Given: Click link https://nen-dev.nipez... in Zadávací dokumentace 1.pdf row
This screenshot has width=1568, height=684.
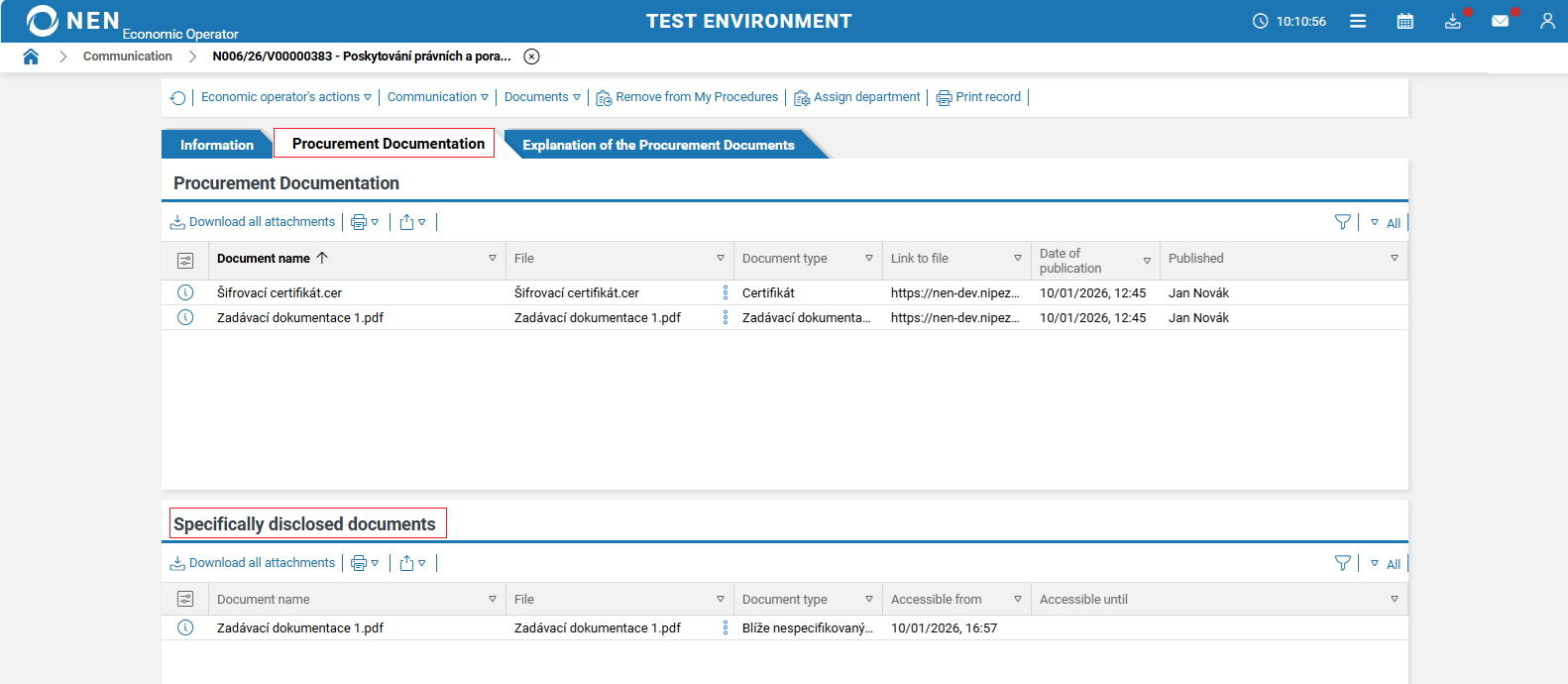Looking at the screenshot, I should [954, 317].
